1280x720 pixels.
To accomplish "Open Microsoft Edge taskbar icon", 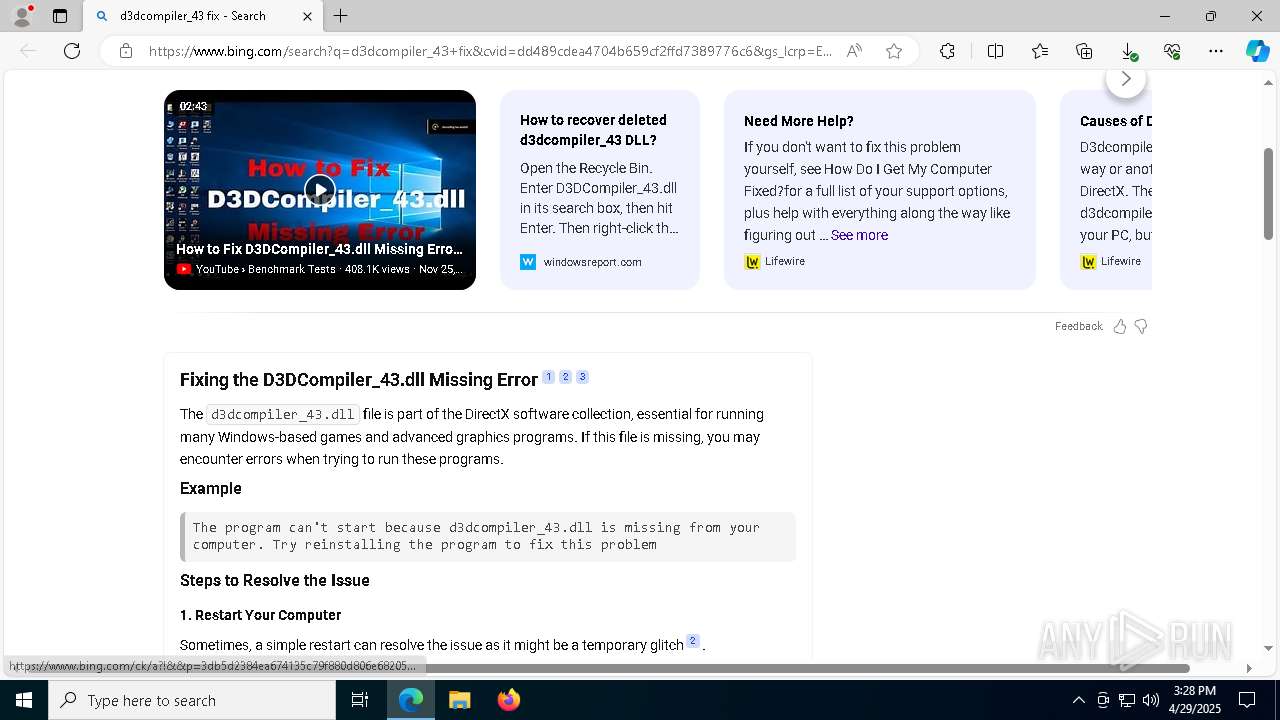I will [x=411, y=700].
